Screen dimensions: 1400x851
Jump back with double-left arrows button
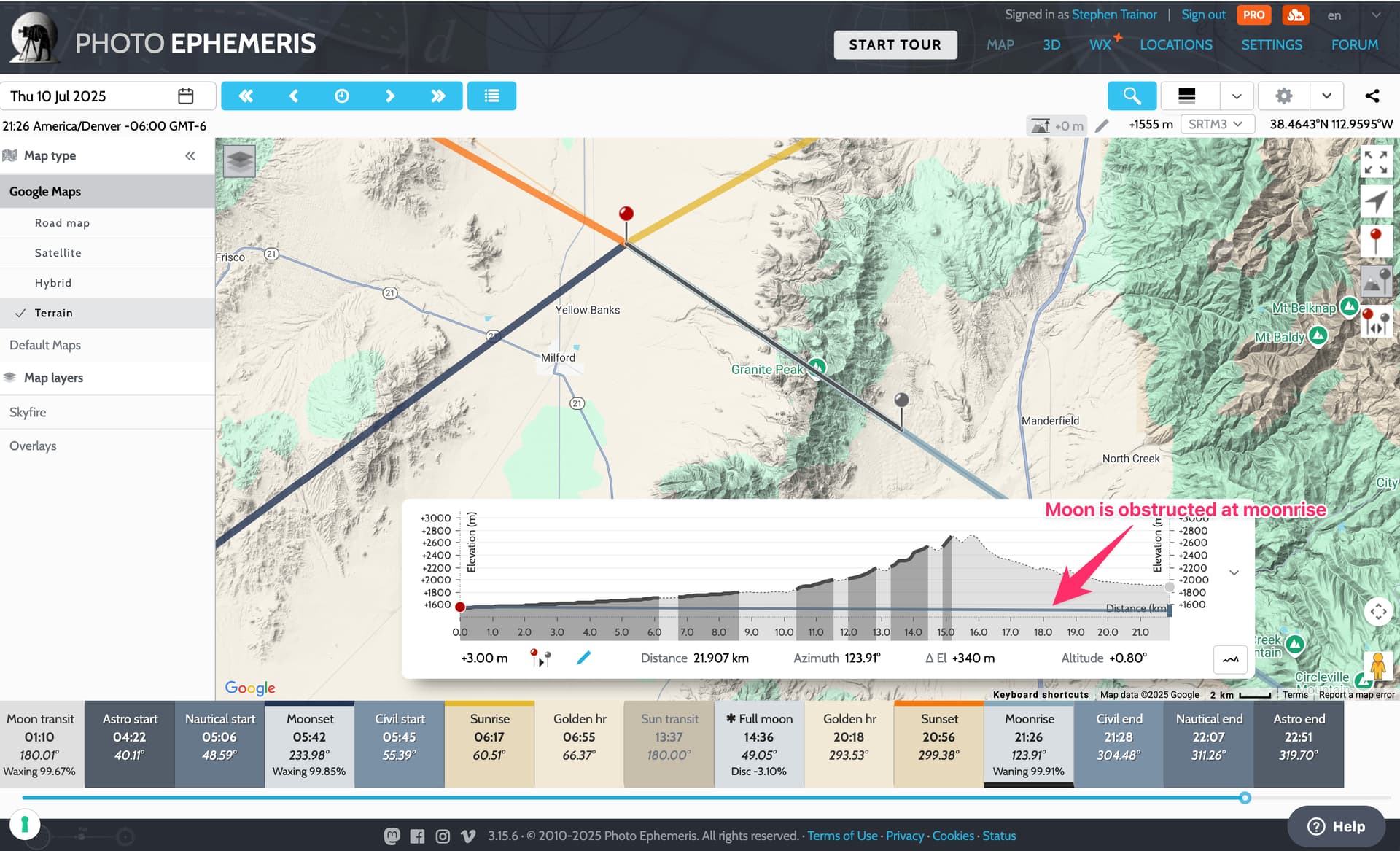click(x=246, y=96)
